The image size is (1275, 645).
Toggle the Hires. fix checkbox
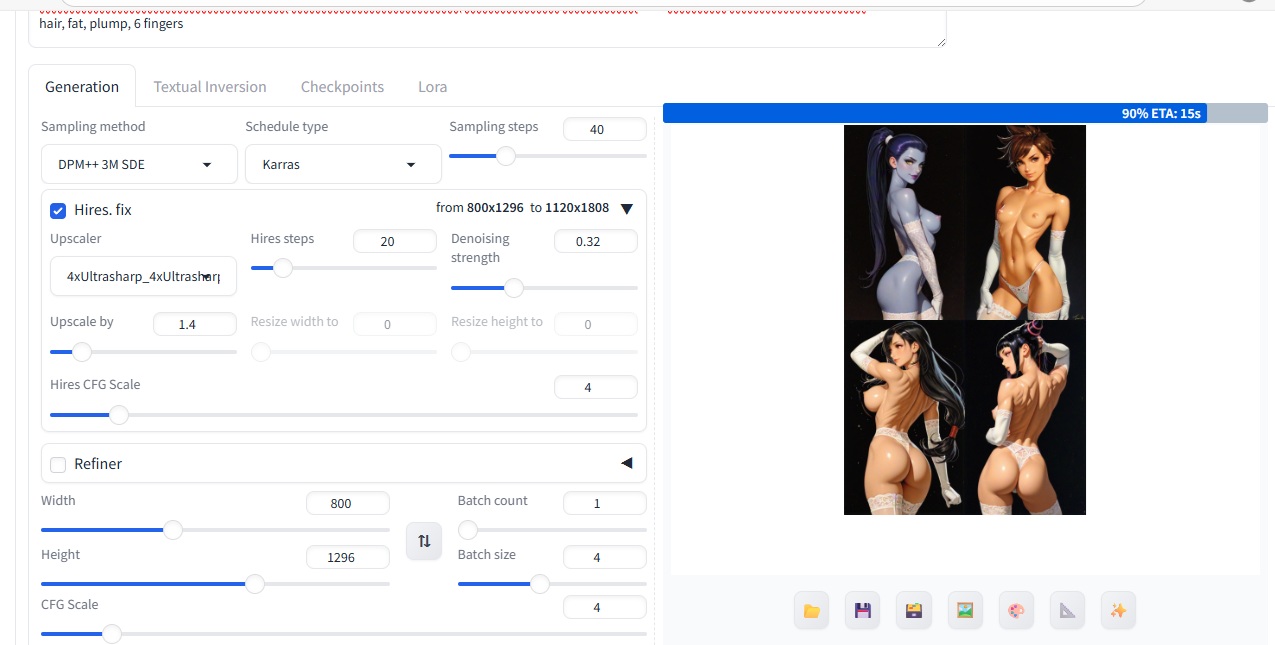pyautogui.click(x=58, y=210)
